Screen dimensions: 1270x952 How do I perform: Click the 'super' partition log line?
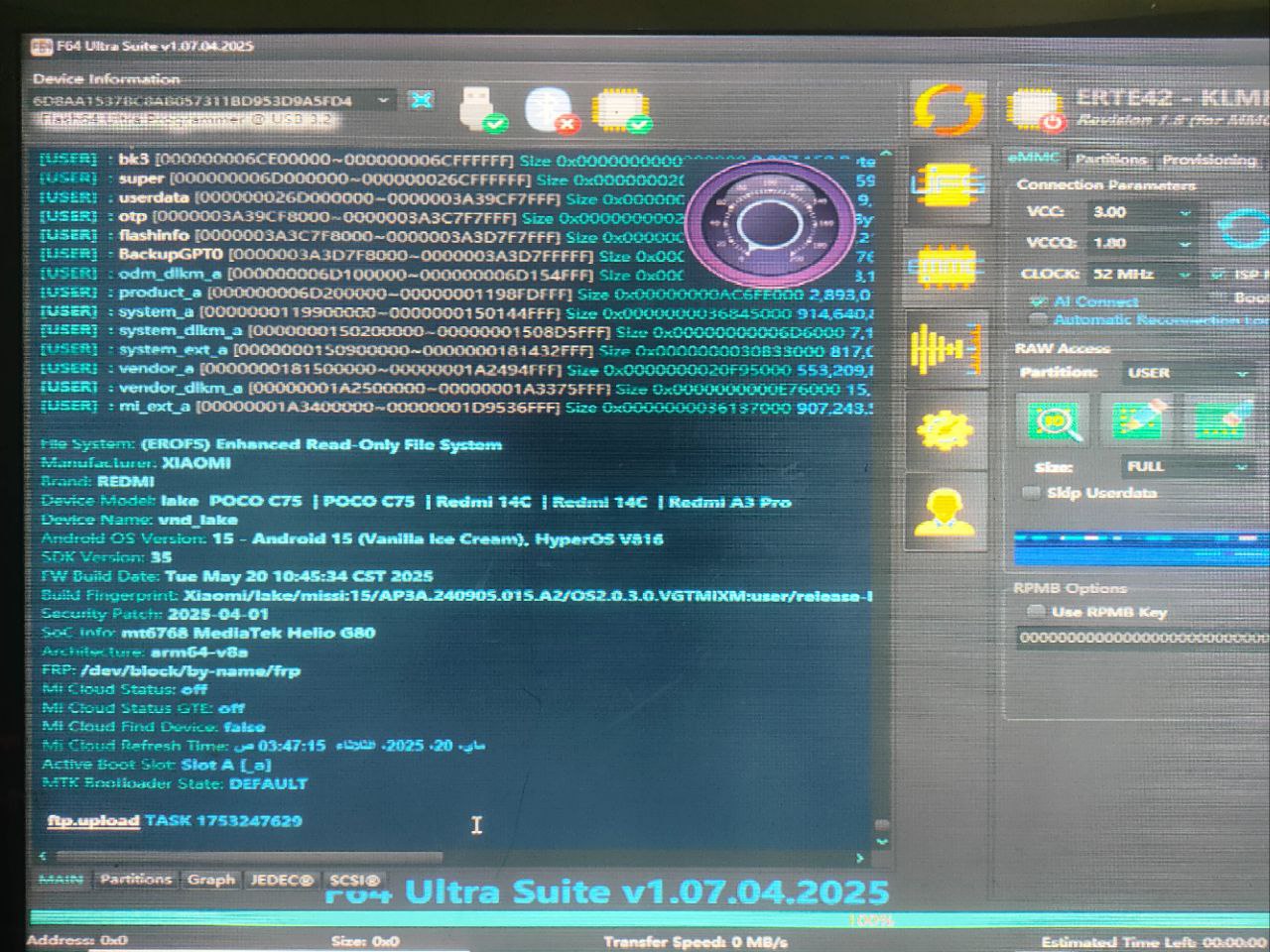(456, 179)
